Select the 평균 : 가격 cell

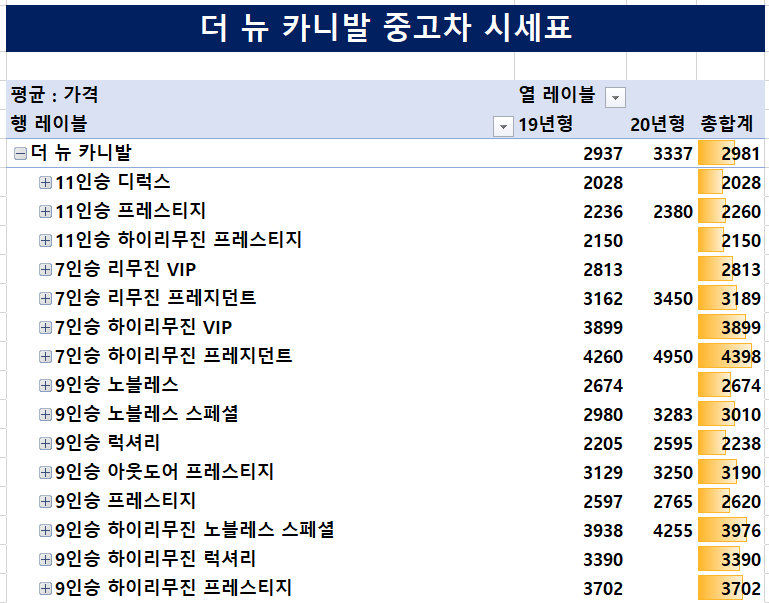pyautogui.click(x=54, y=94)
